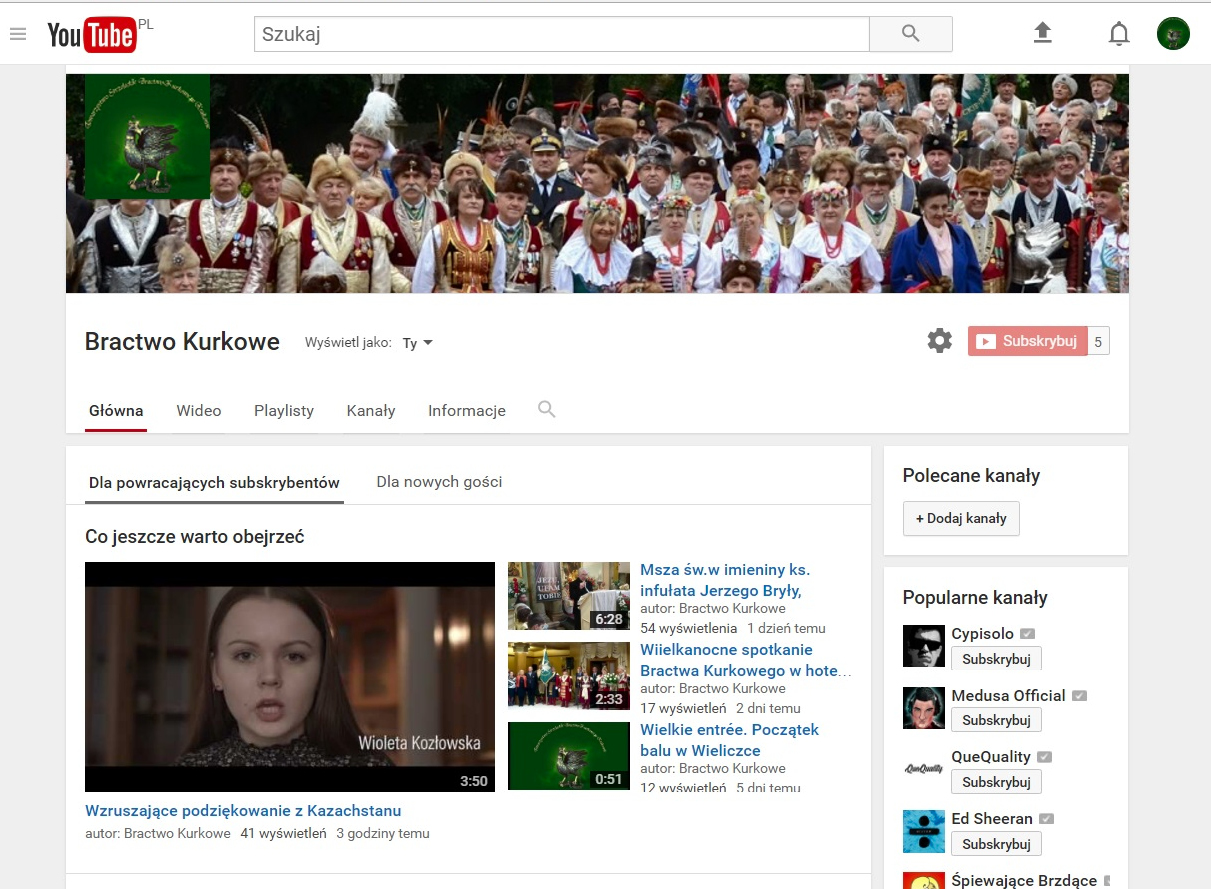Viewport: 1211px width, 889px height.
Task: Click the Medusa Official channel avatar
Action: 924,708
